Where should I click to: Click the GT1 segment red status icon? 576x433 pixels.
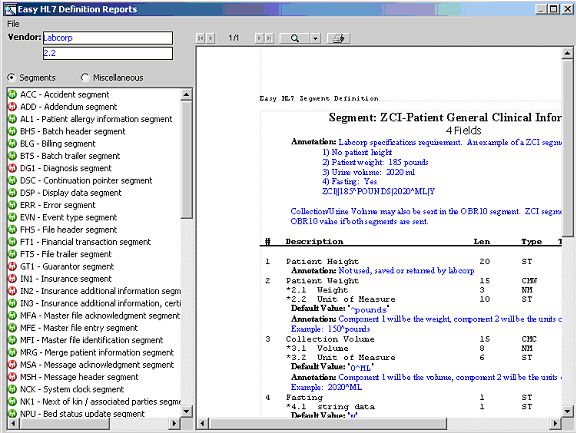(12, 266)
